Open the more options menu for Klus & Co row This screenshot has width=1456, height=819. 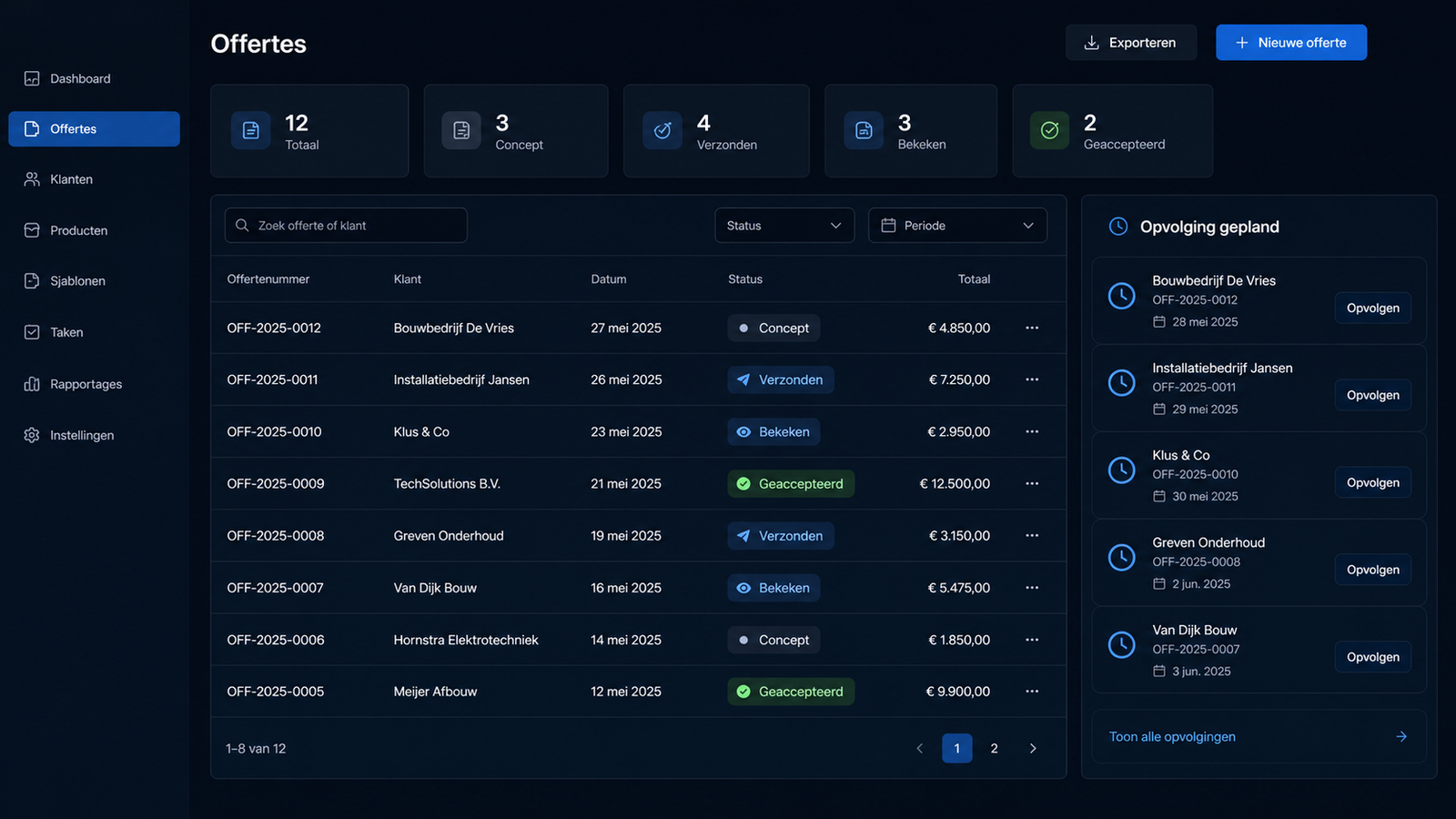1032,431
